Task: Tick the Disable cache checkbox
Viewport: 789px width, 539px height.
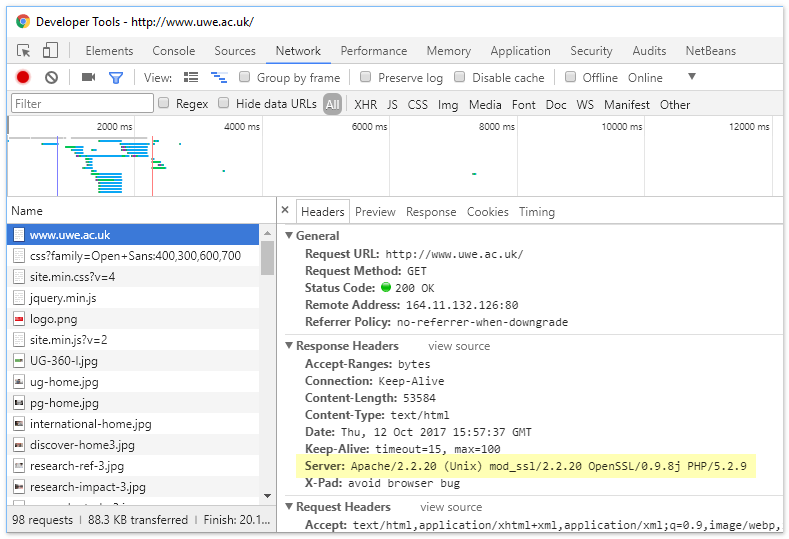Action: pos(459,76)
